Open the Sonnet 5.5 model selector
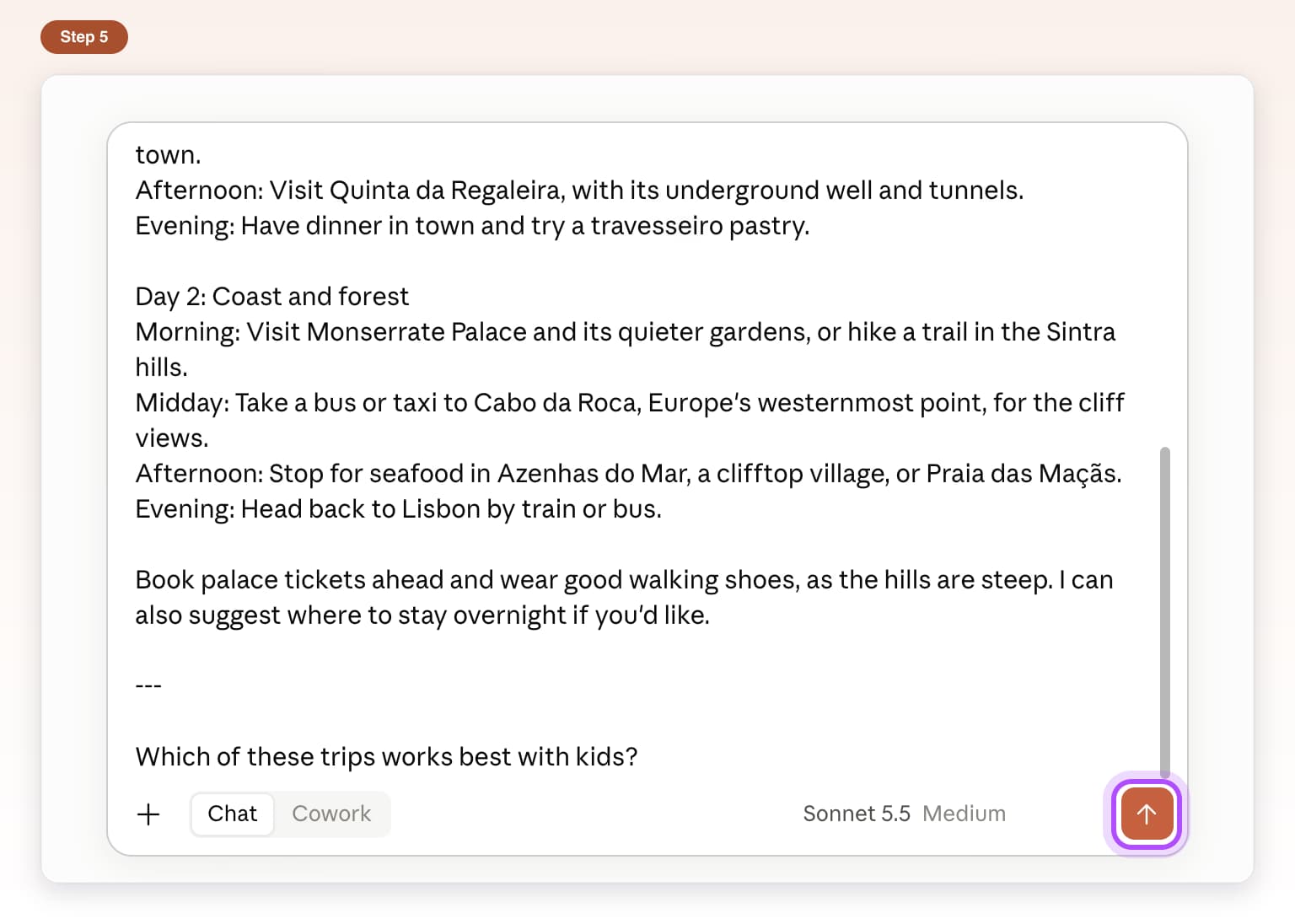 pyautogui.click(x=857, y=814)
